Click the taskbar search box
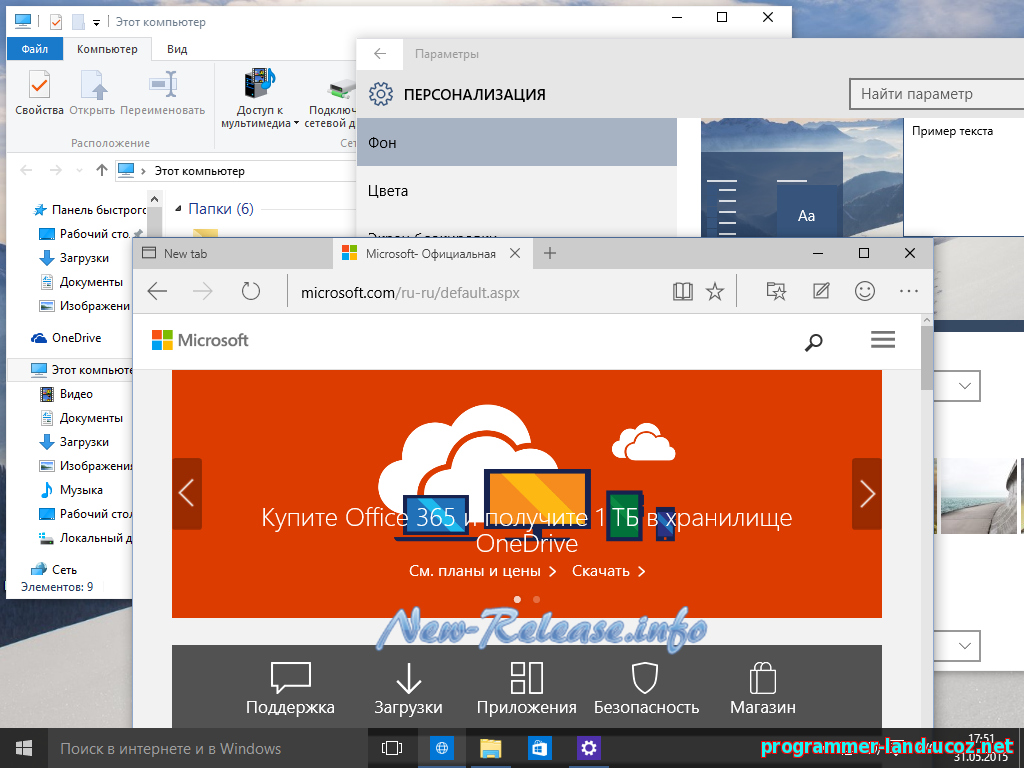 208,748
